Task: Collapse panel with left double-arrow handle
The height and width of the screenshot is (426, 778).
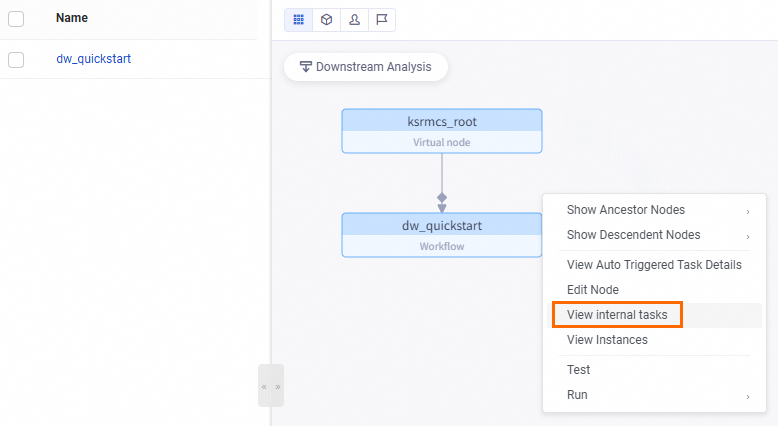Action: point(264,386)
